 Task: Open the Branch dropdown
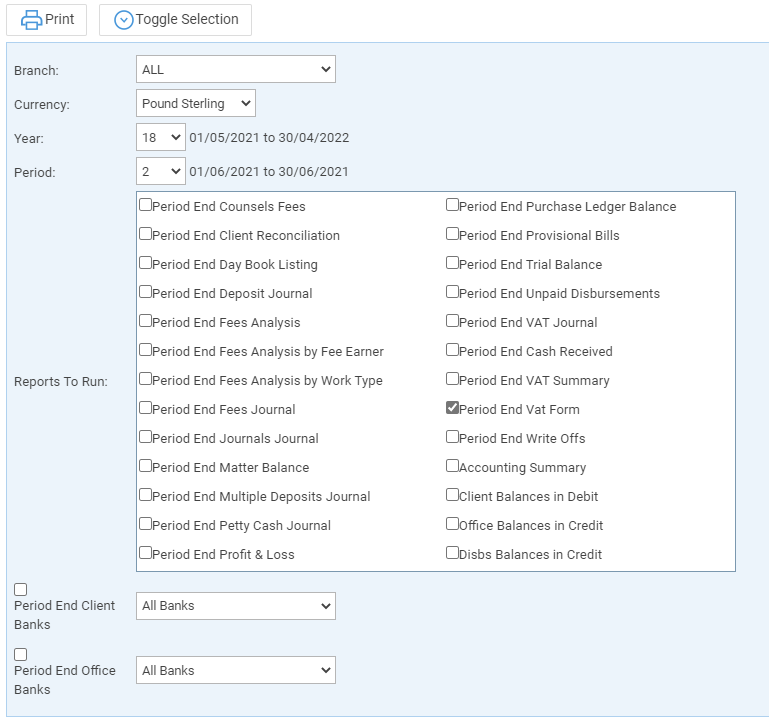(236, 69)
